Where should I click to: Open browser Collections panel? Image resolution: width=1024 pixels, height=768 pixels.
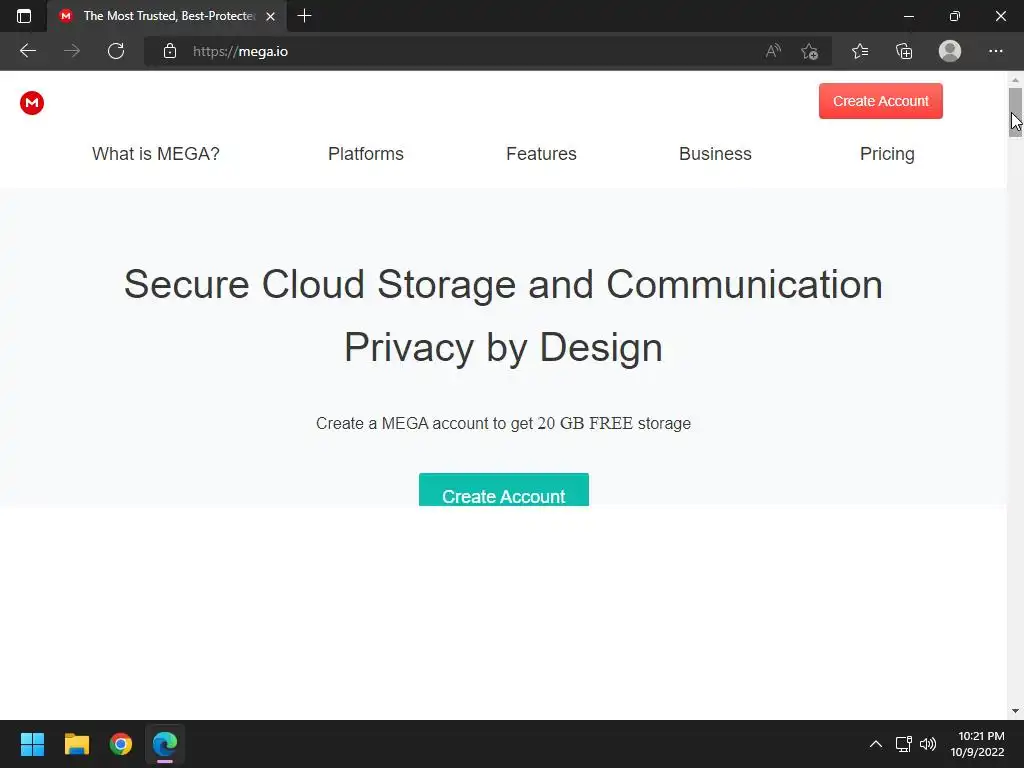pos(904,51)
